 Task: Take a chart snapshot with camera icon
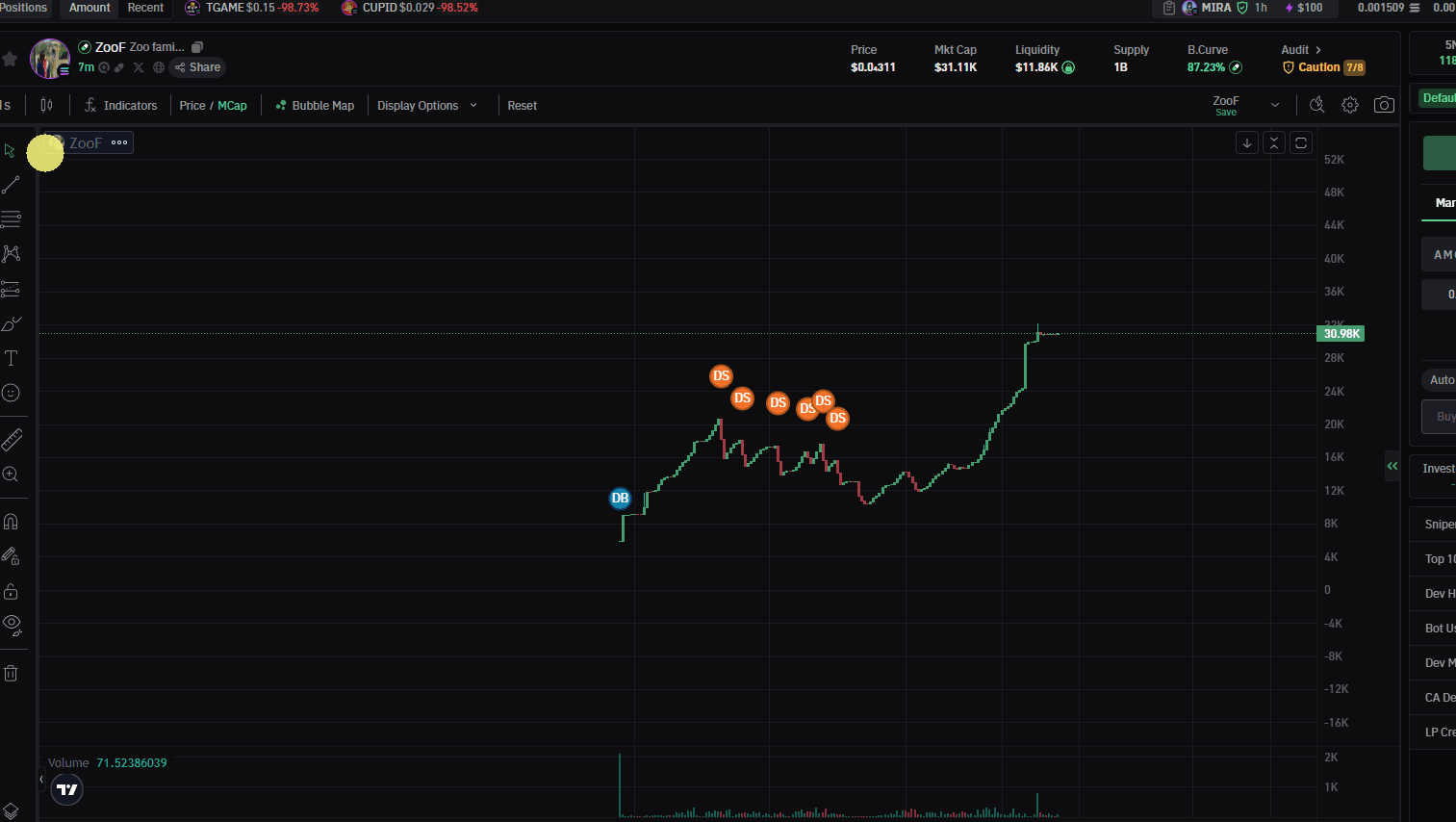(1384, 105)
